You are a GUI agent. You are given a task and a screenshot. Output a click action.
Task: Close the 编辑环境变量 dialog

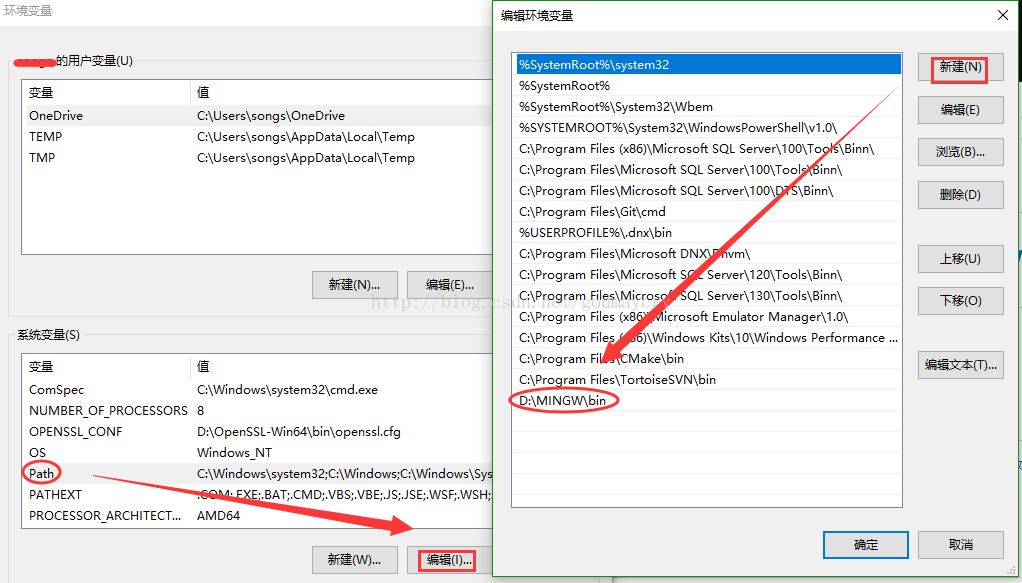pos(1003,15)
